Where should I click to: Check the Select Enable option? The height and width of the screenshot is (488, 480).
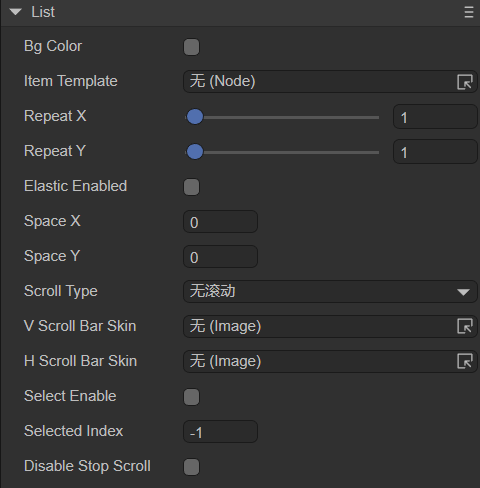click(191, 397)
